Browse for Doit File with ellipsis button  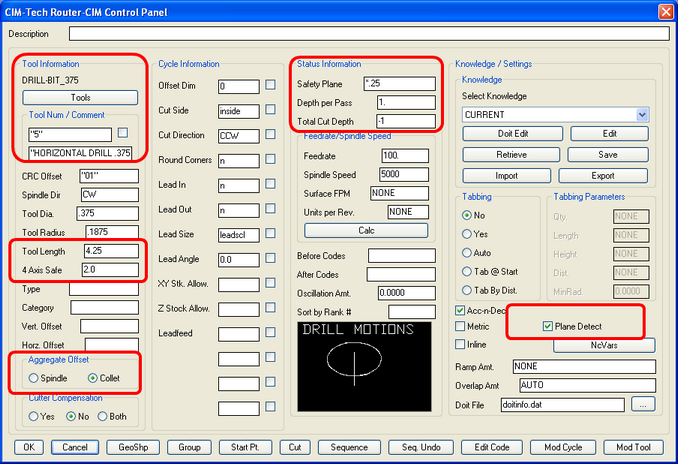(x=643, y=405)
